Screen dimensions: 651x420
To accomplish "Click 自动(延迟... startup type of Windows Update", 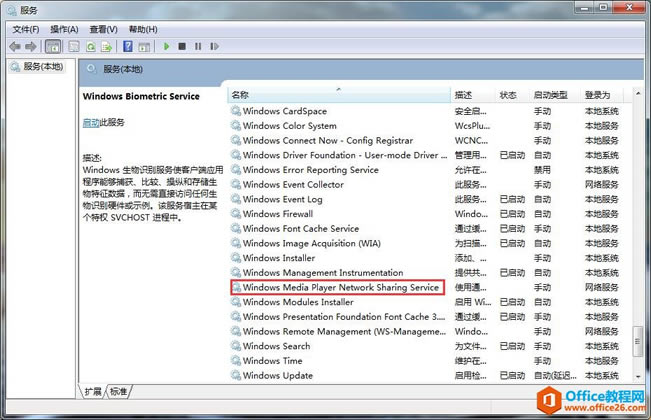I will [x=555, y=376].
